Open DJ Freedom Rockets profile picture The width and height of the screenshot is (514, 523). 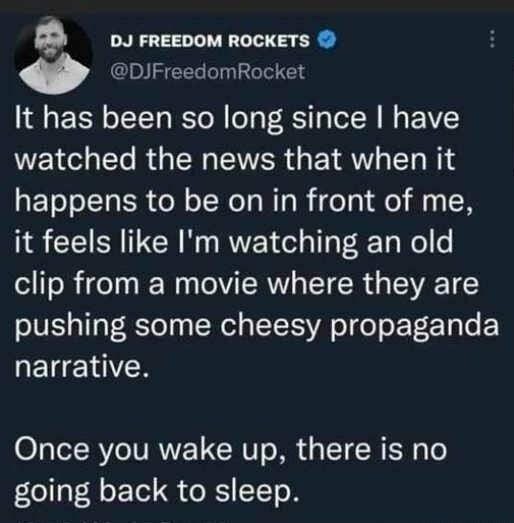(x=53, y=55)
